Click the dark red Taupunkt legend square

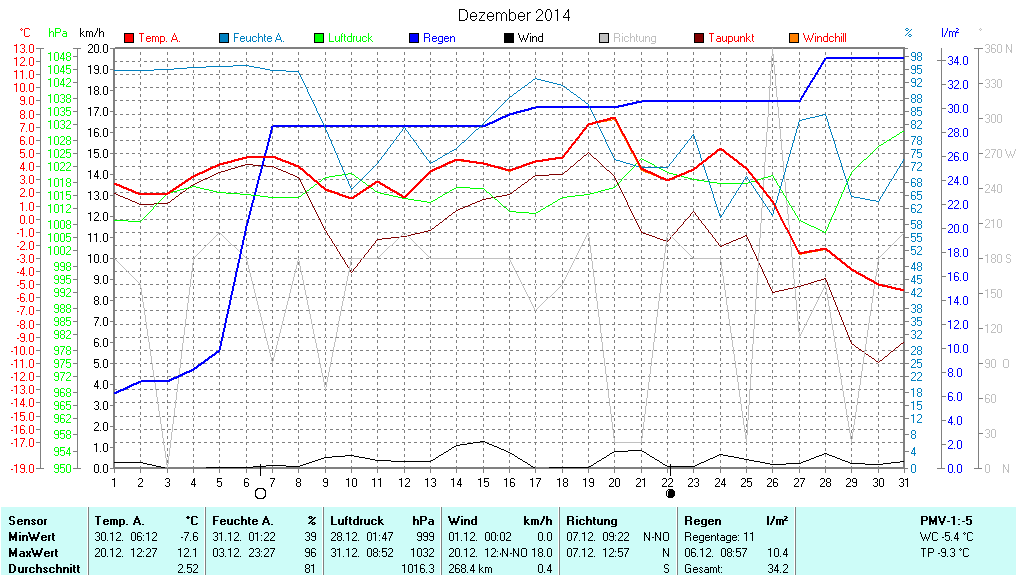[699, 38]
